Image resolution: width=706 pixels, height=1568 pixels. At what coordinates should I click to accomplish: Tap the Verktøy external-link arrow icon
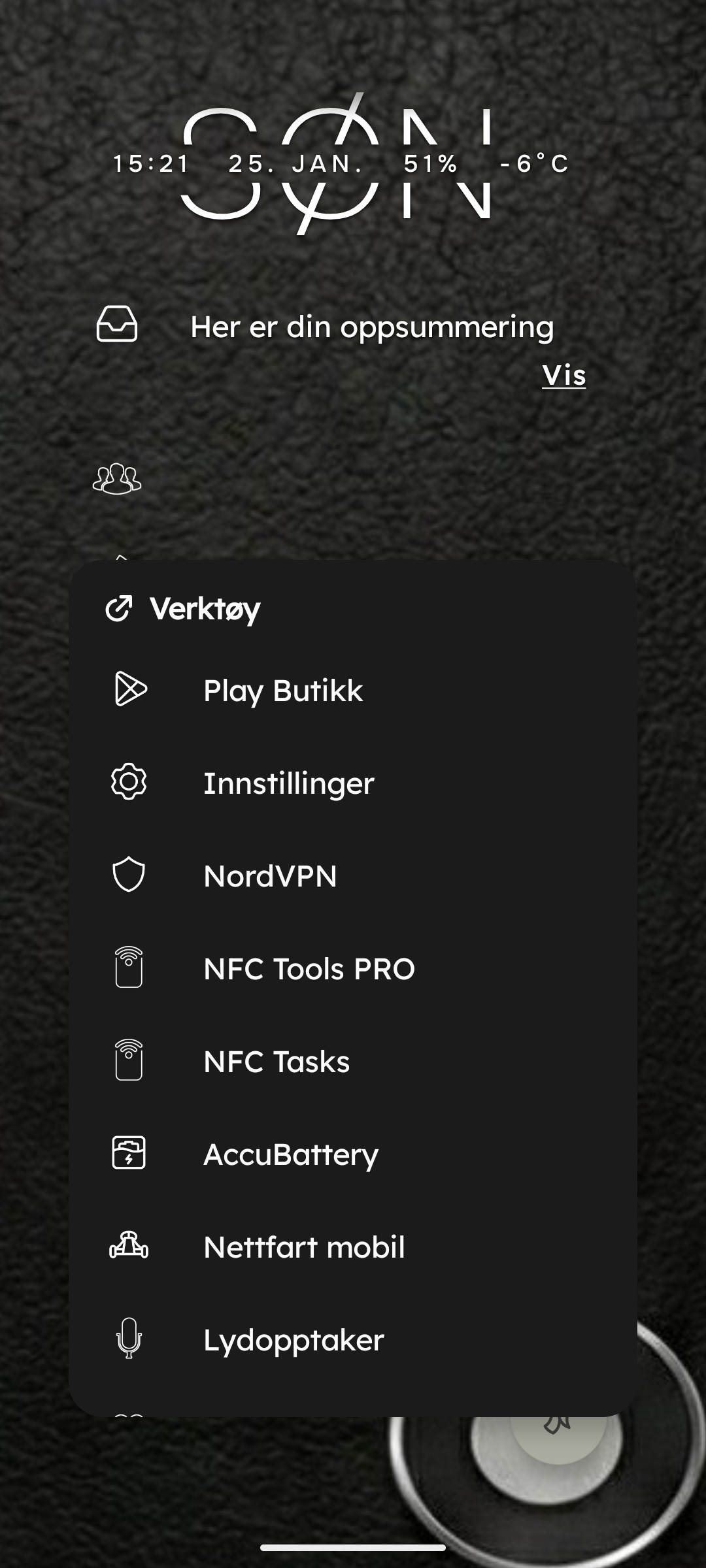119,608
